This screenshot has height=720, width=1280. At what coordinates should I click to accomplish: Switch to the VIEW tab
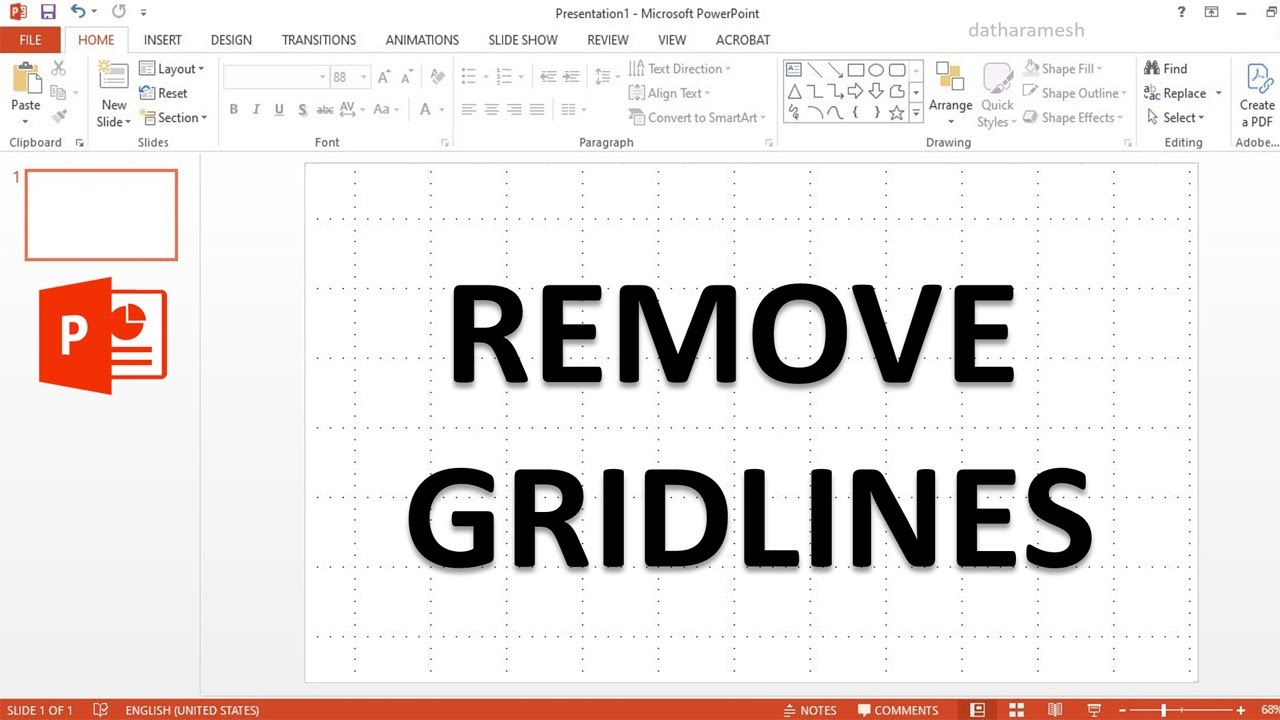[x=672, y=40]
